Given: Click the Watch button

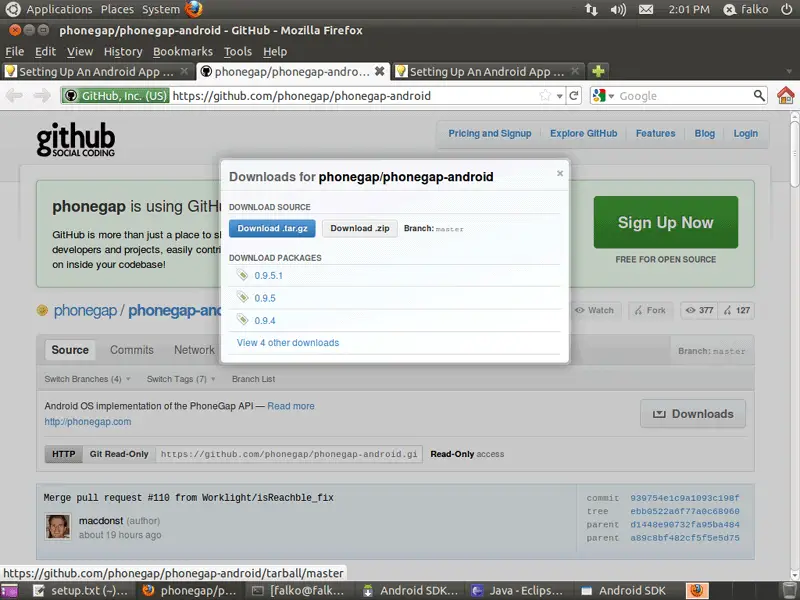Looking at the screenshot, I should point(594,310).
